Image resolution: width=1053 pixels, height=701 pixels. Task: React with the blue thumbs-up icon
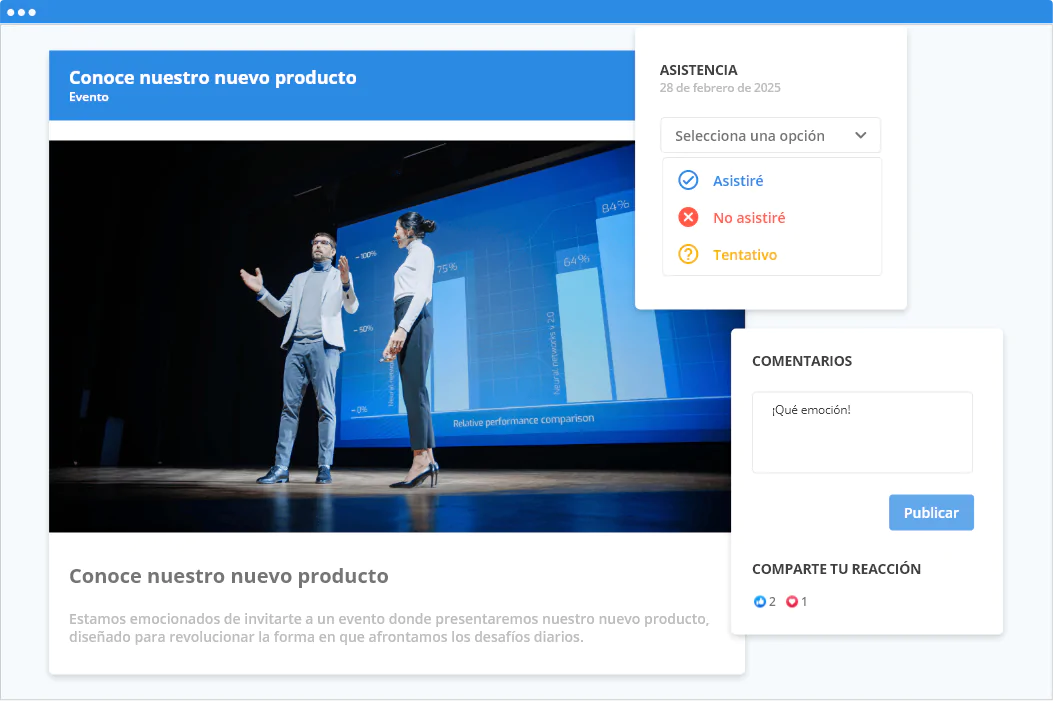(760, 602)
